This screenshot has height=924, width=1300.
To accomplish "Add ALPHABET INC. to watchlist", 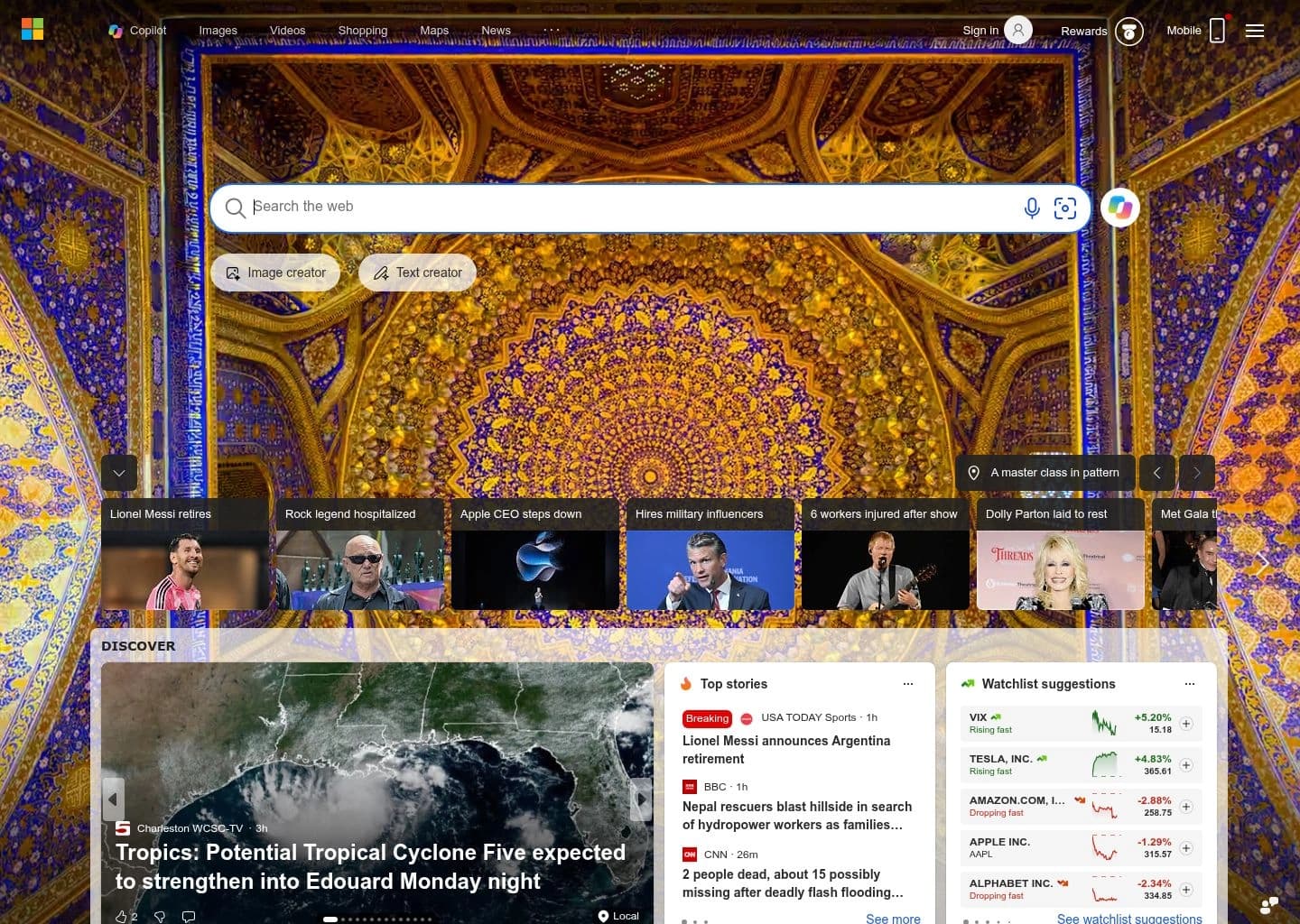I will (1186, 890).
